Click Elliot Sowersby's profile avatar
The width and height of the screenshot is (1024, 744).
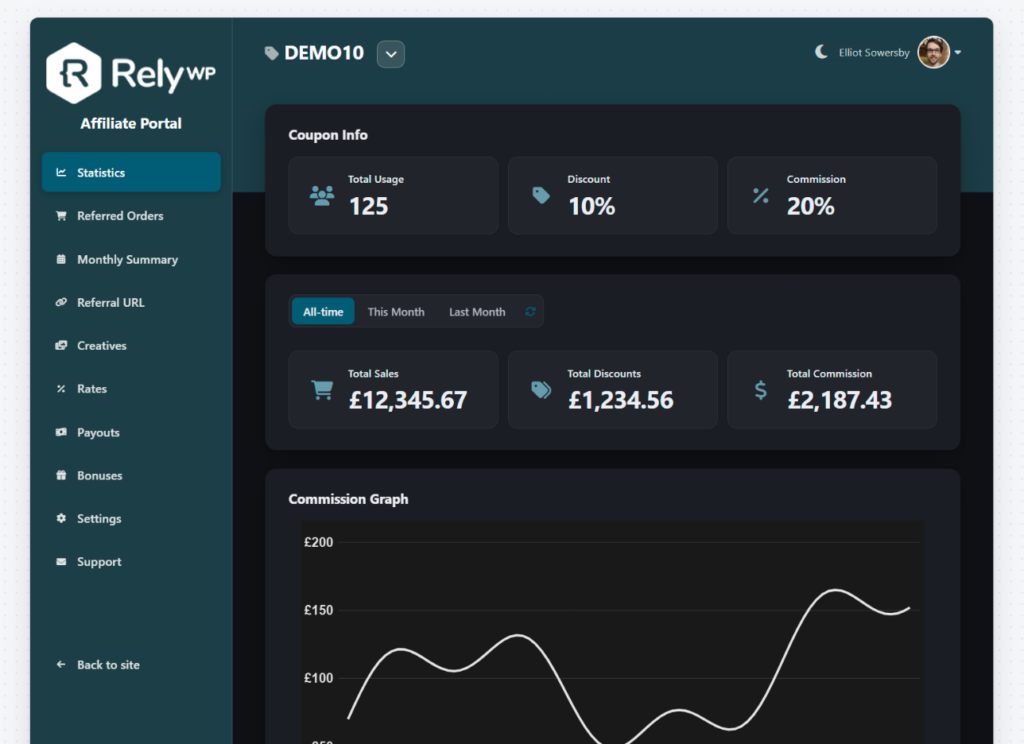point(934,52)
